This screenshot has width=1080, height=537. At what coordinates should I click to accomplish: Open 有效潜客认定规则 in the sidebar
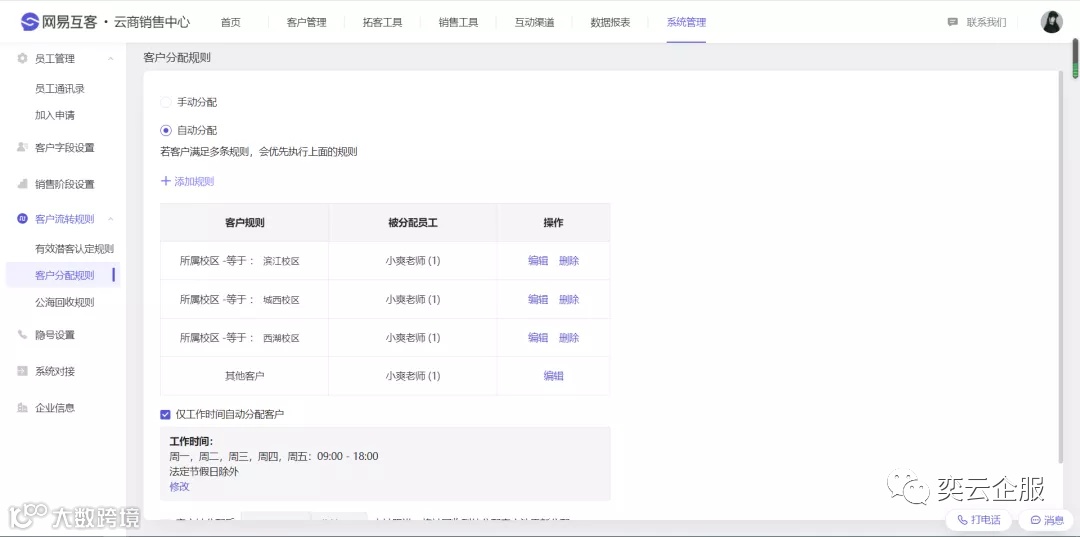[74, 249]
